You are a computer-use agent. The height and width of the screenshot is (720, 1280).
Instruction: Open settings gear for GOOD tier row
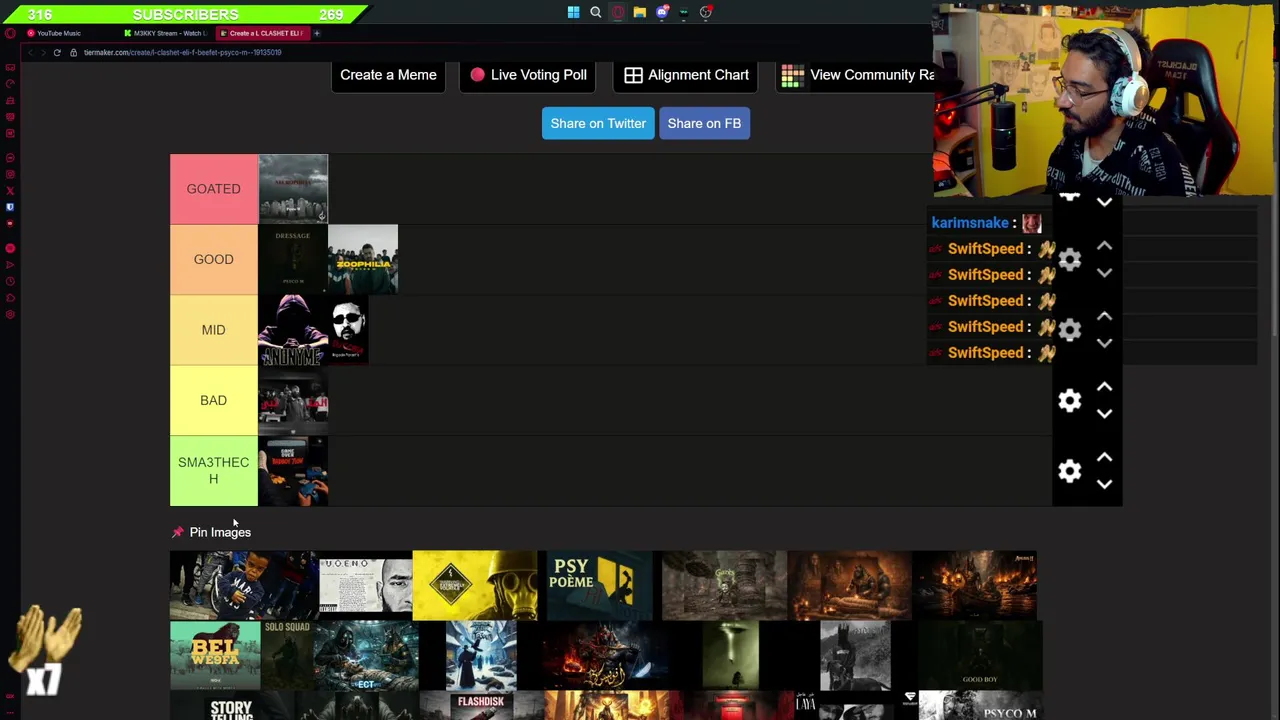(x=1070, y=260)
